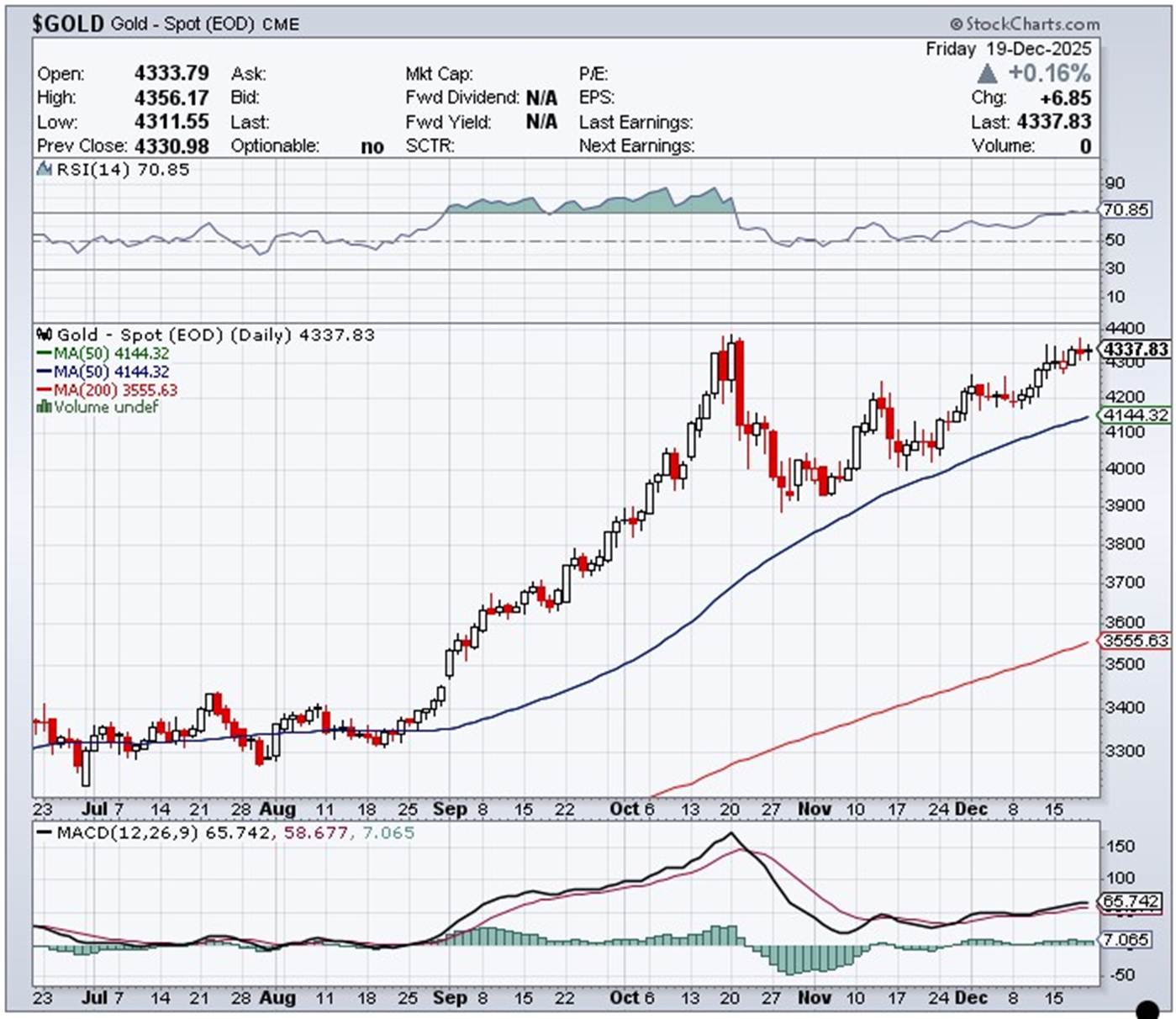Click the candlestick icon beside Gold - Spot (Daily)

point(45,335)
